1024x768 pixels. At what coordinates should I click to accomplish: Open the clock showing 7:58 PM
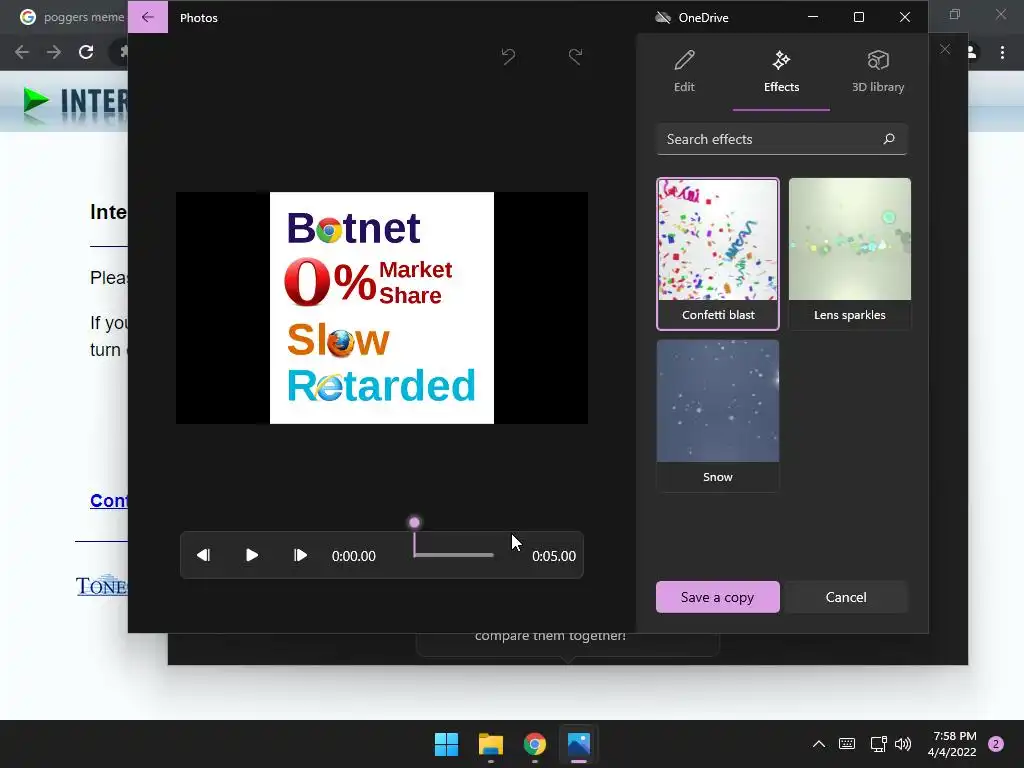tap(952, 744)
